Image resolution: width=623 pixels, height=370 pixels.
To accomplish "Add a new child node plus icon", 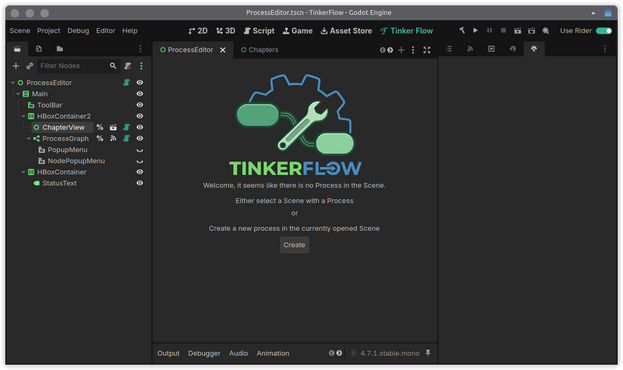I will [16, 66].
